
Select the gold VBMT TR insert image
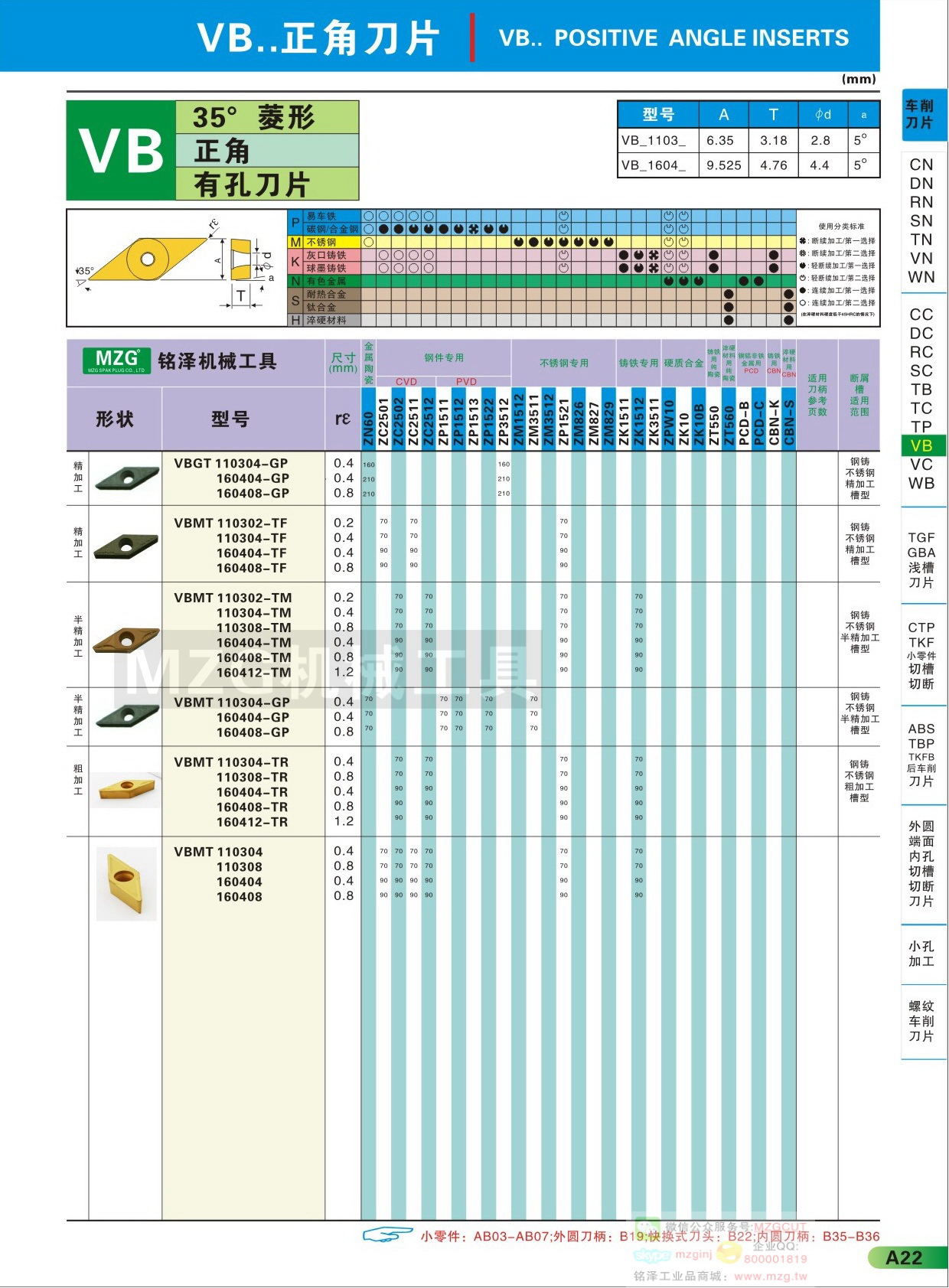coord(126,788)
